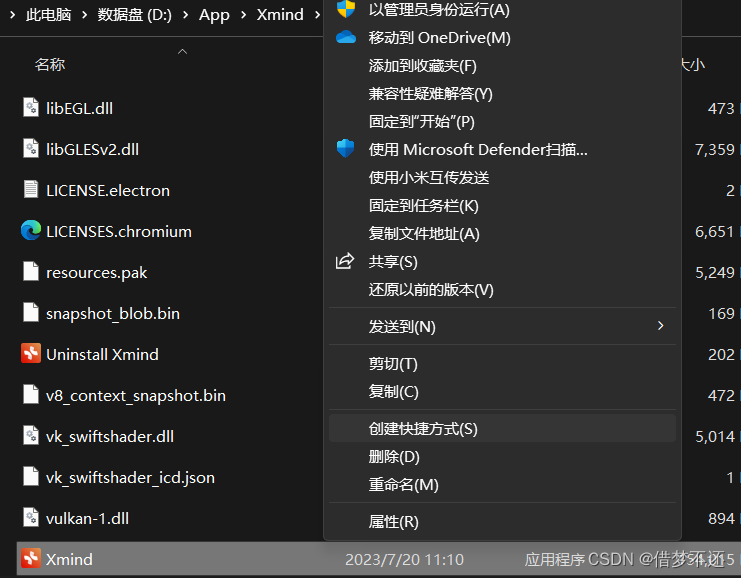The width and height of the screenshot is (741, 578).
Task: Select LICENSE.electron file name
Action: pyautogui.click(x=108, y=190)
